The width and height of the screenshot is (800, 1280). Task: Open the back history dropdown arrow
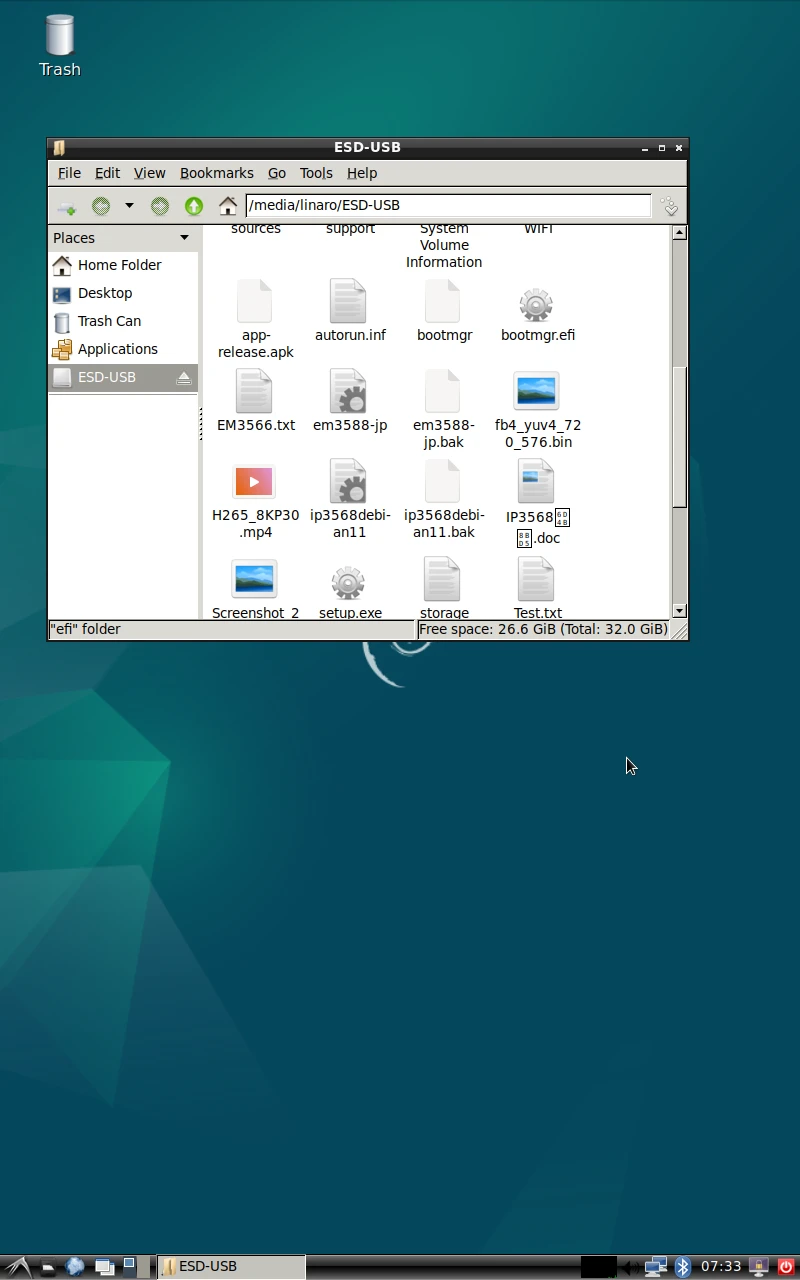[x=129, y=206]
